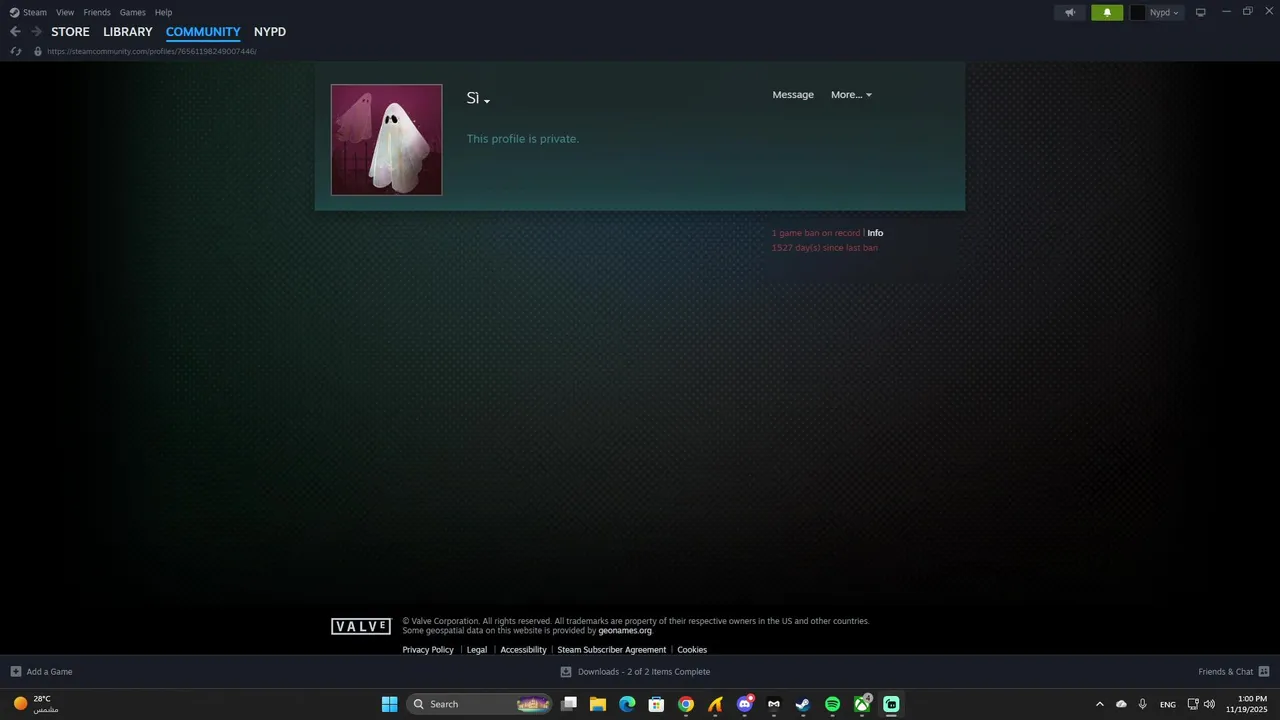Go to the STORE tab

(x=70, y=32)
